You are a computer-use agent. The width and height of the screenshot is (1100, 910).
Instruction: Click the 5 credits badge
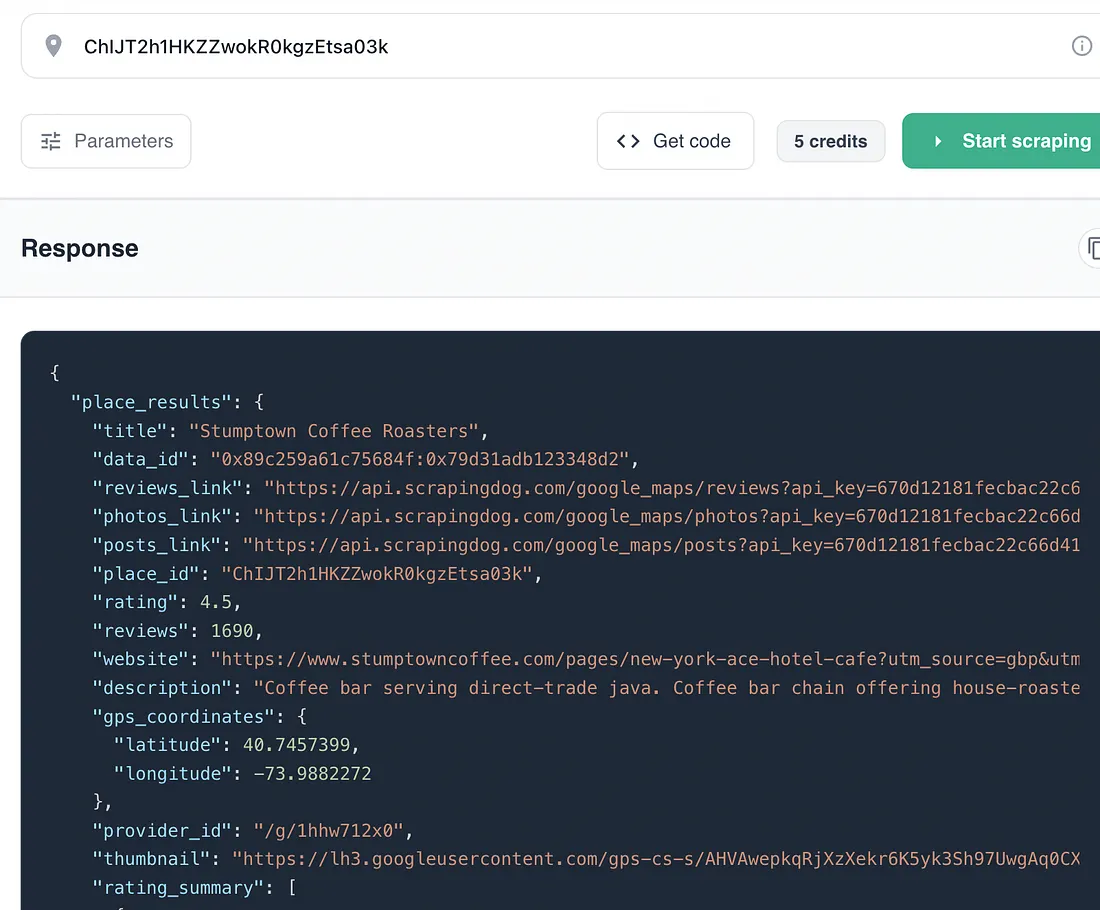[830, 141]
